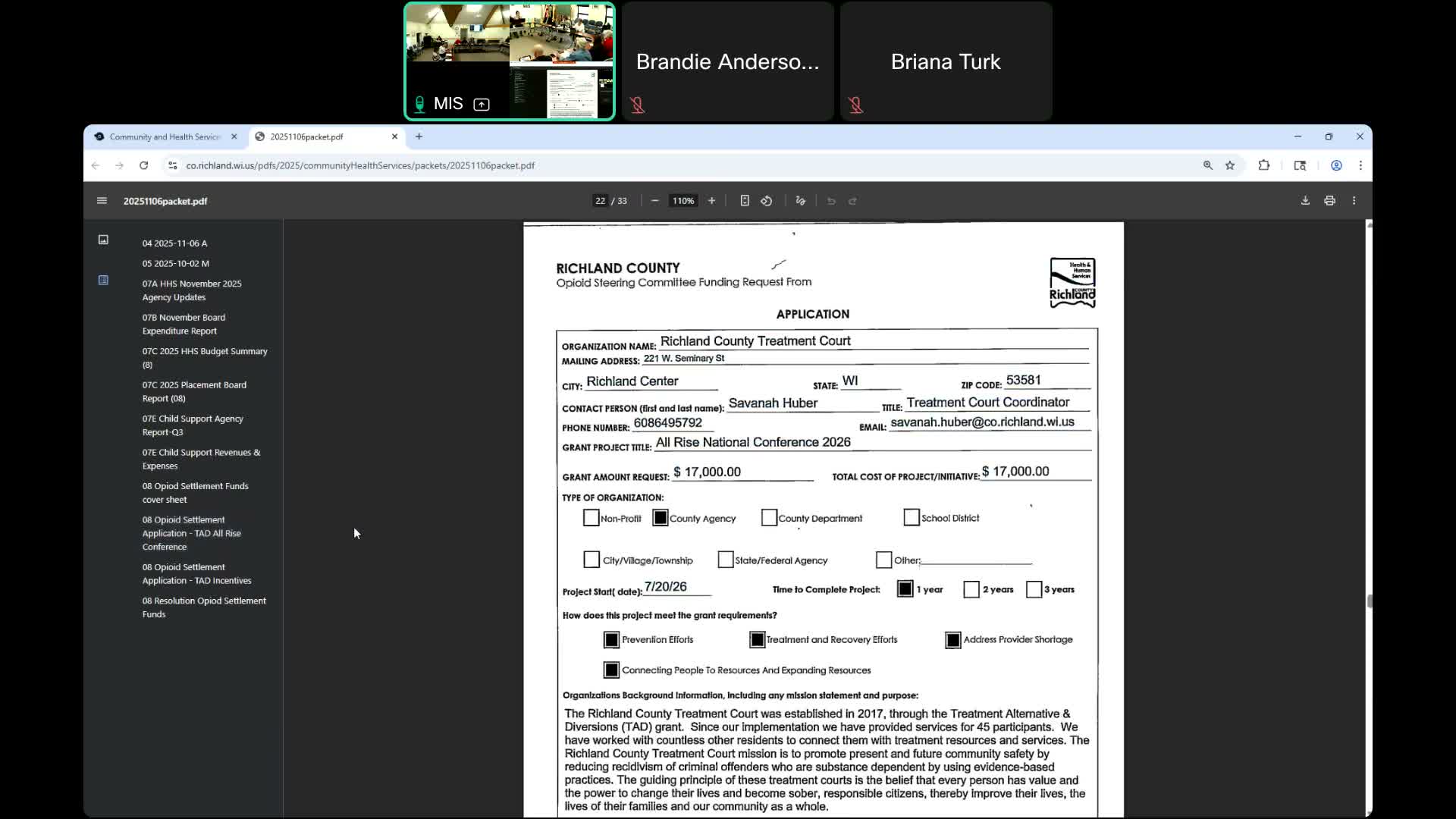
Task: Open Chrome three-dot browser menu
Action: tap(1360, 165)
